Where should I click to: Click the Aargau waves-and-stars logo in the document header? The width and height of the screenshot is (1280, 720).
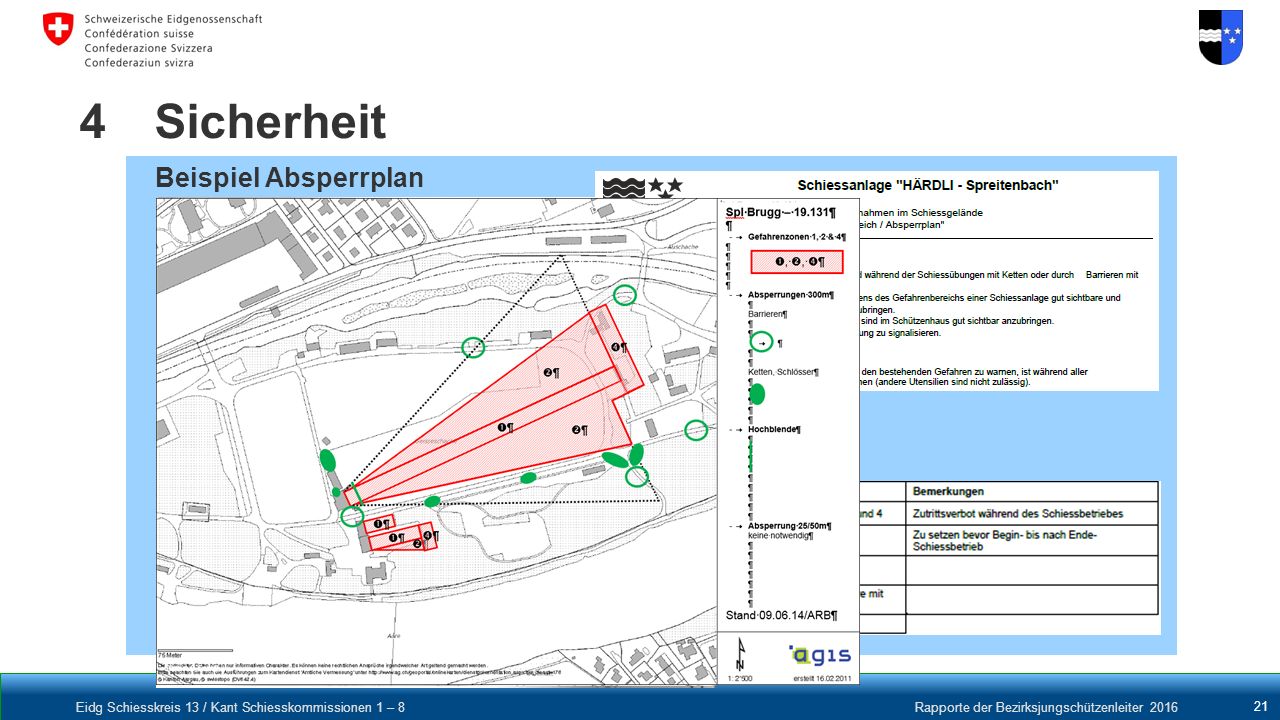(643, 186)
